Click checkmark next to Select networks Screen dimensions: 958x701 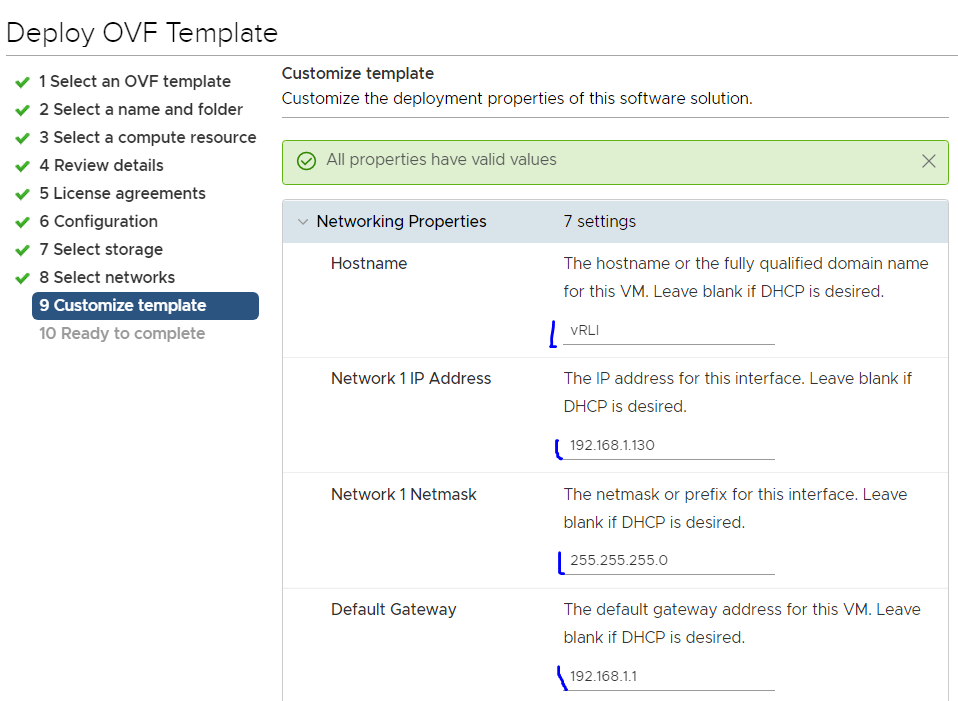[23, 278]
